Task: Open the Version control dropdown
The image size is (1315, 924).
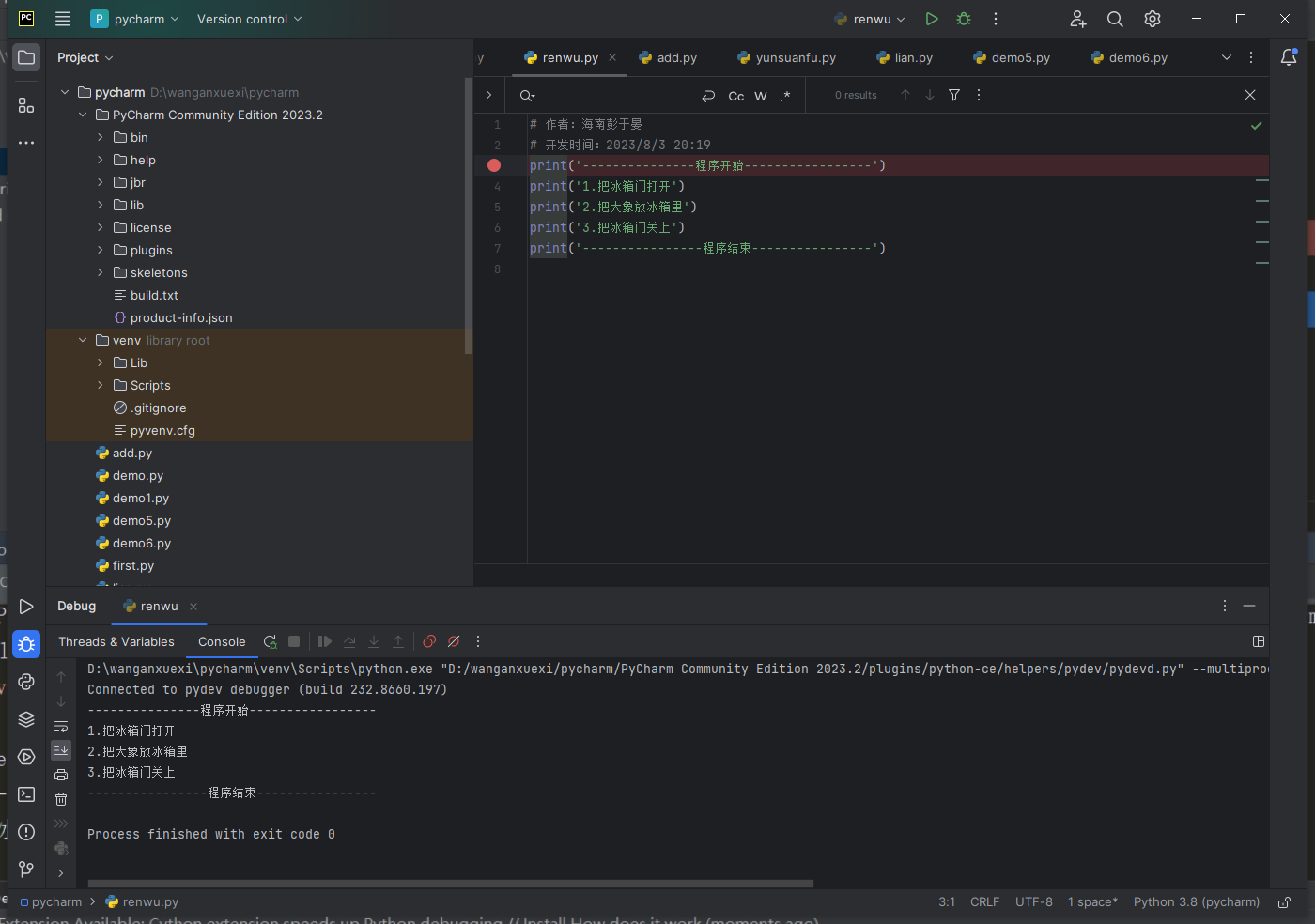Action: click(249, 19)
